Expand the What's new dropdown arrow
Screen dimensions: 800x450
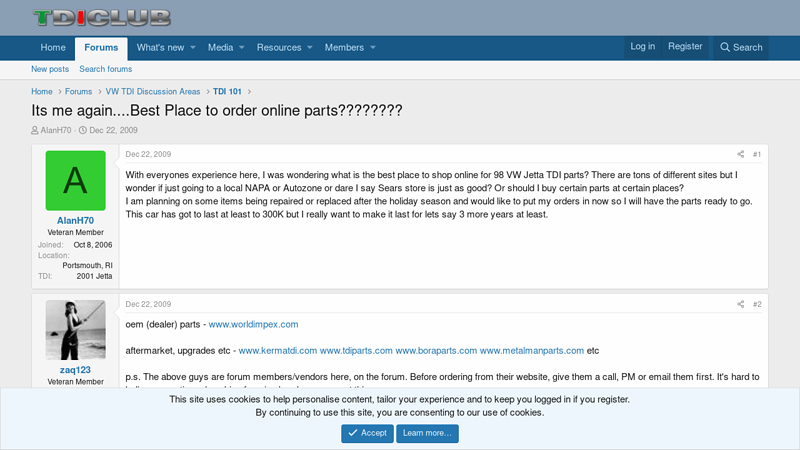point(193,47)
